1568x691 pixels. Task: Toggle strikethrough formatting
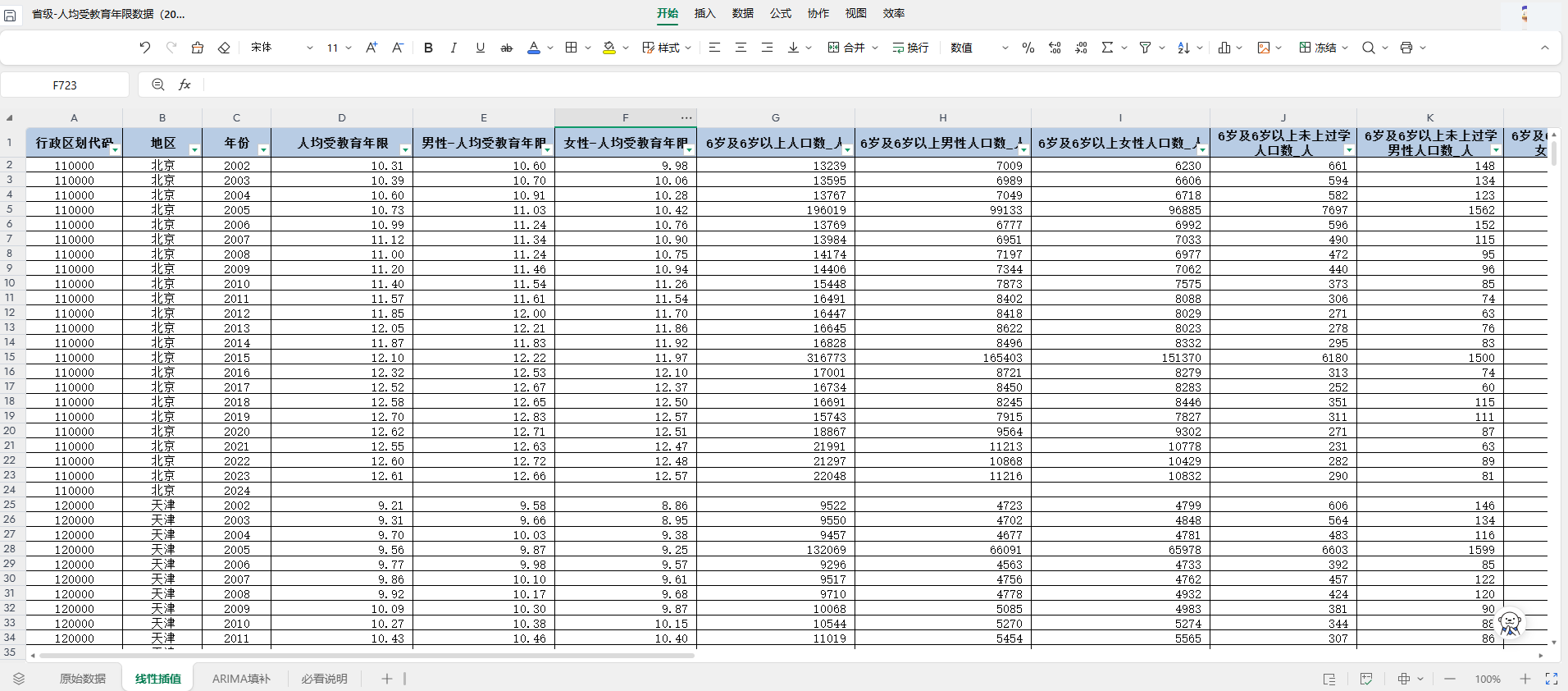(507, 48)
